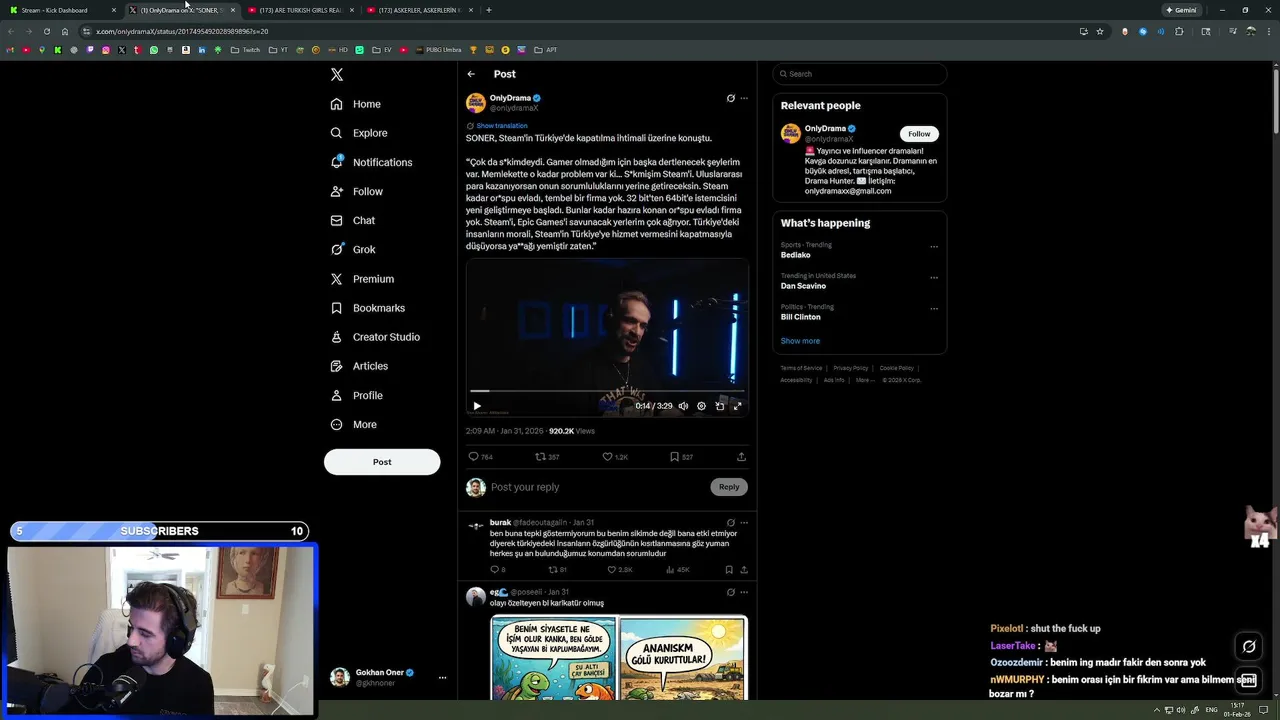Expand the More sidebar menu
Image resolution: width=1280 pixels, height=720 pixels.
click(354, 424)
